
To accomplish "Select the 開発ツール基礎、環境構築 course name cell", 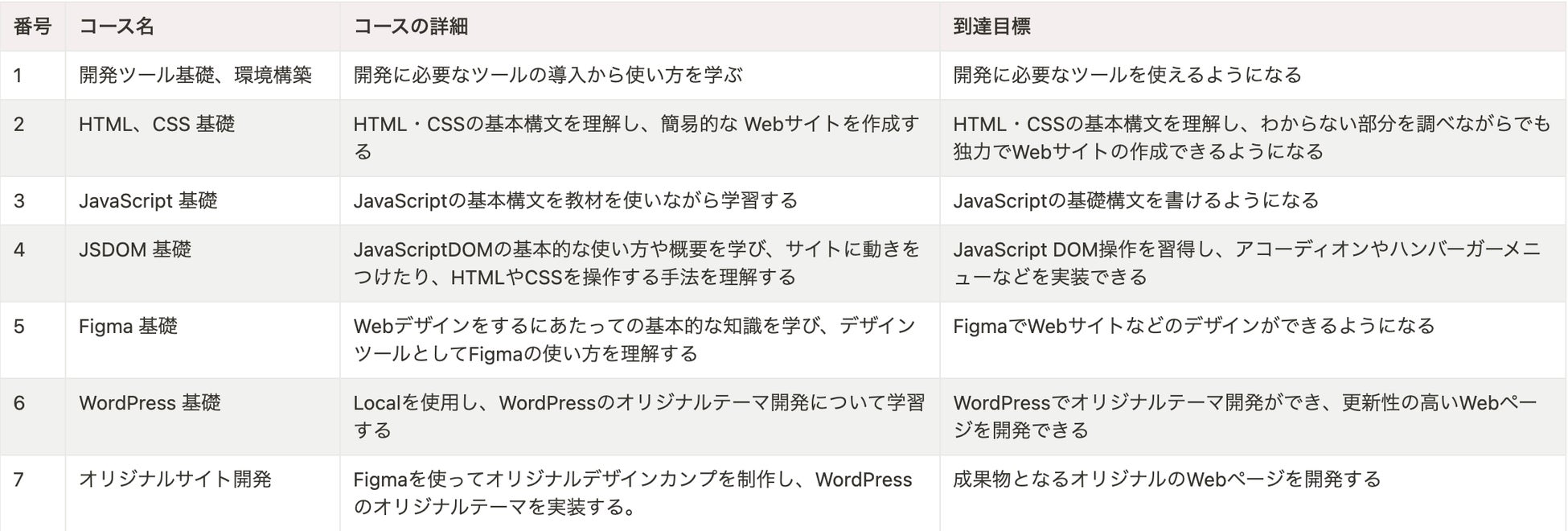I will coord(195,76).
